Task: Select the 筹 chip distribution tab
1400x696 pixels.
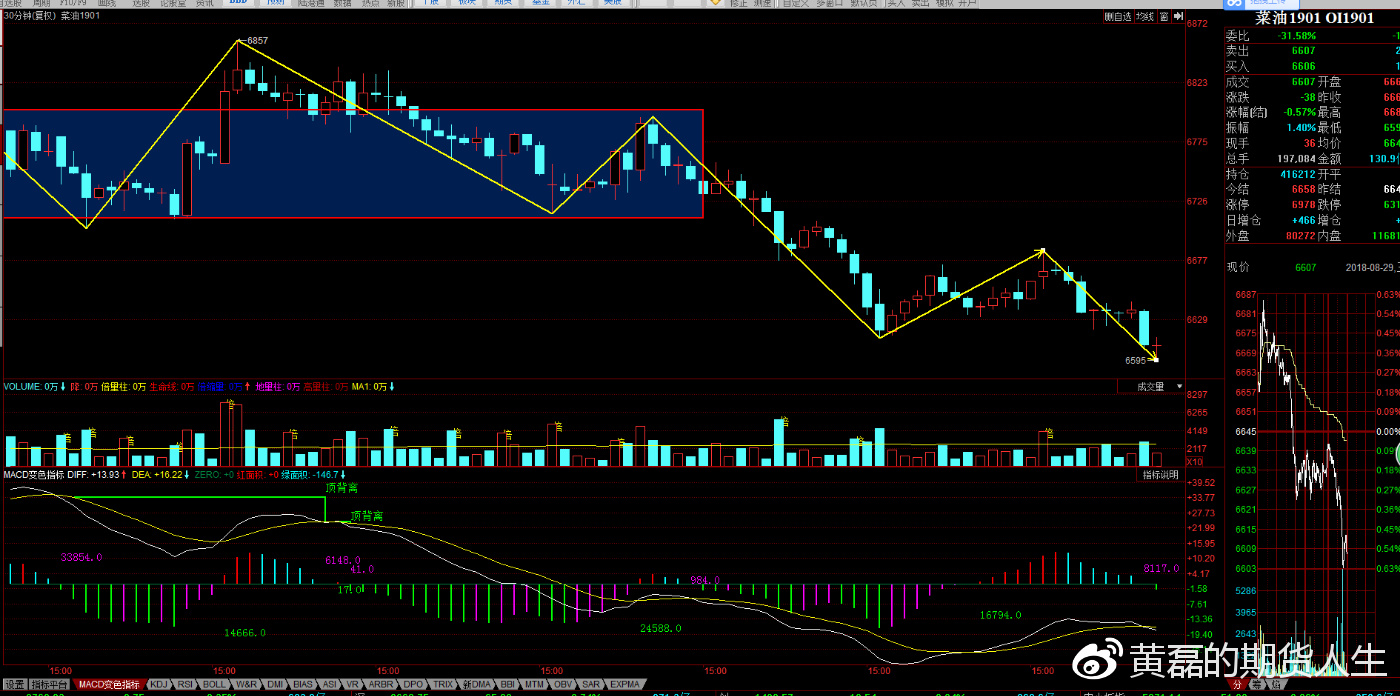Action: pyautogui.click(x=1256, y=685)
